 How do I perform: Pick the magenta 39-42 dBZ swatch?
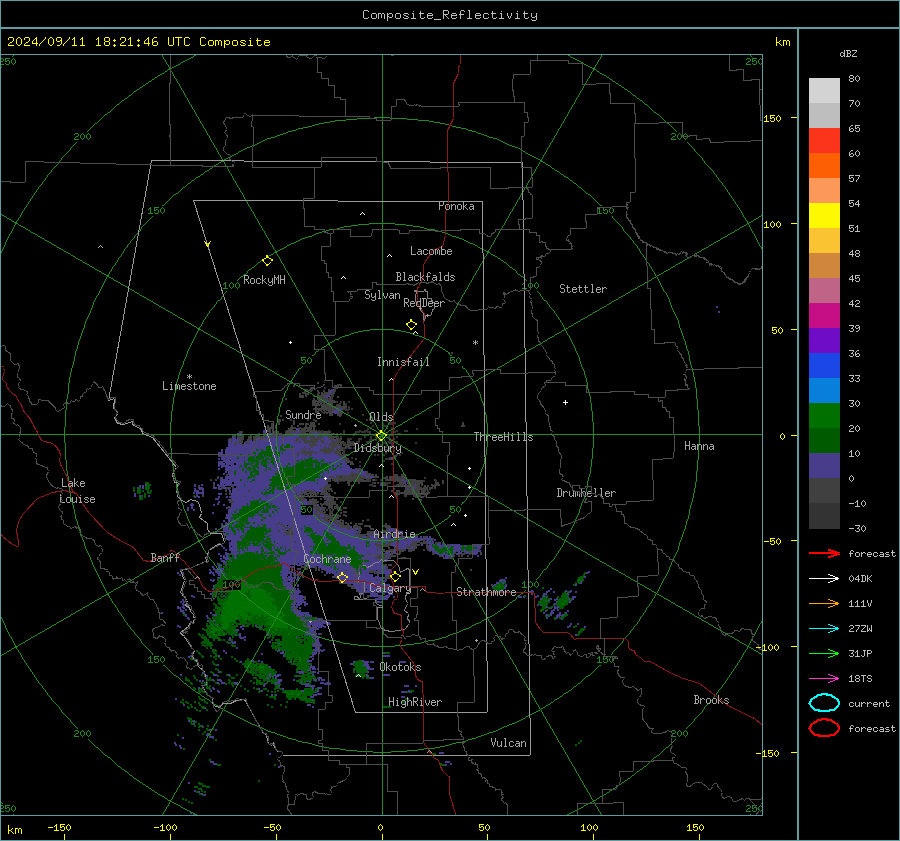pyautogui.click(x=824, y=316)
